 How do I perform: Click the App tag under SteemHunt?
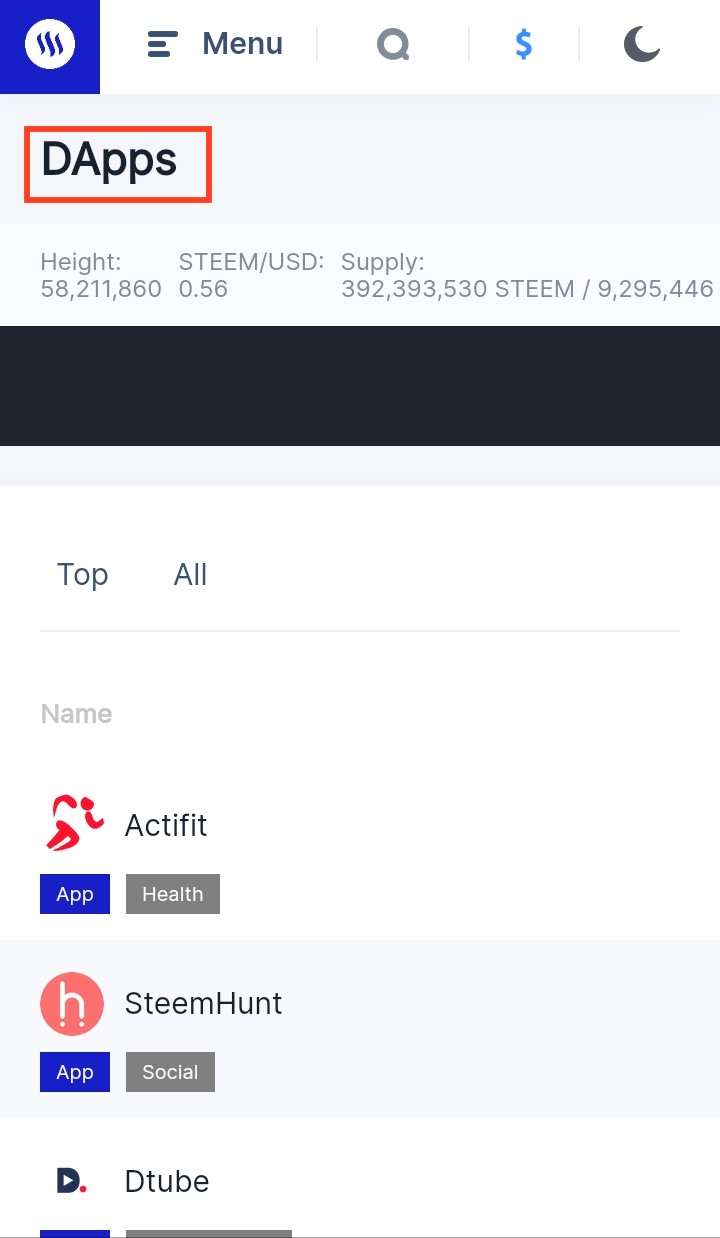tap(75, 1072)
